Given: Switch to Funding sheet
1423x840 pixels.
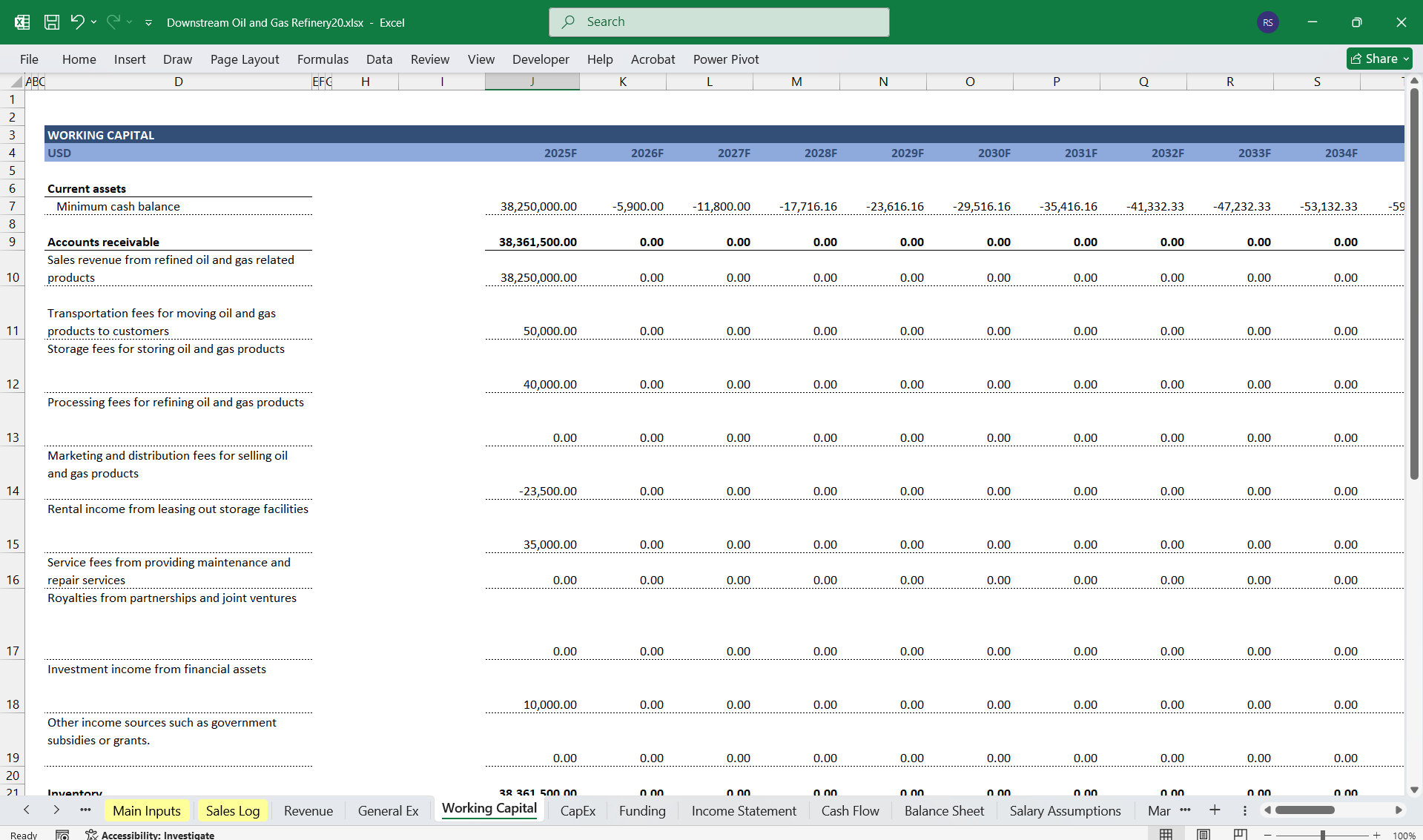Looking at the screenshot, I should [642, 811].
